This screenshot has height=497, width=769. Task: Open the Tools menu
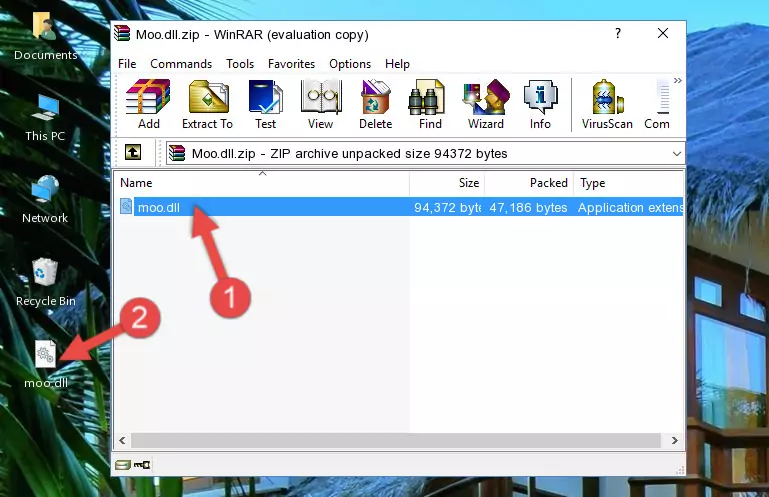(240, 64)
